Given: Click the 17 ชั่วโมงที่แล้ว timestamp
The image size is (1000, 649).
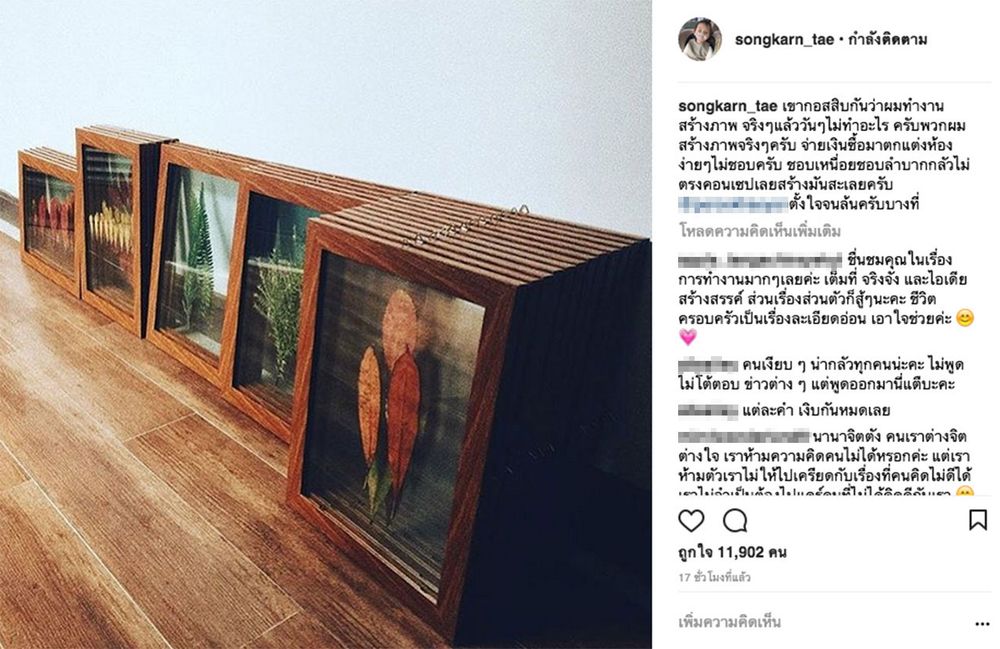Looking at the screenshot, I should [714, 578].
